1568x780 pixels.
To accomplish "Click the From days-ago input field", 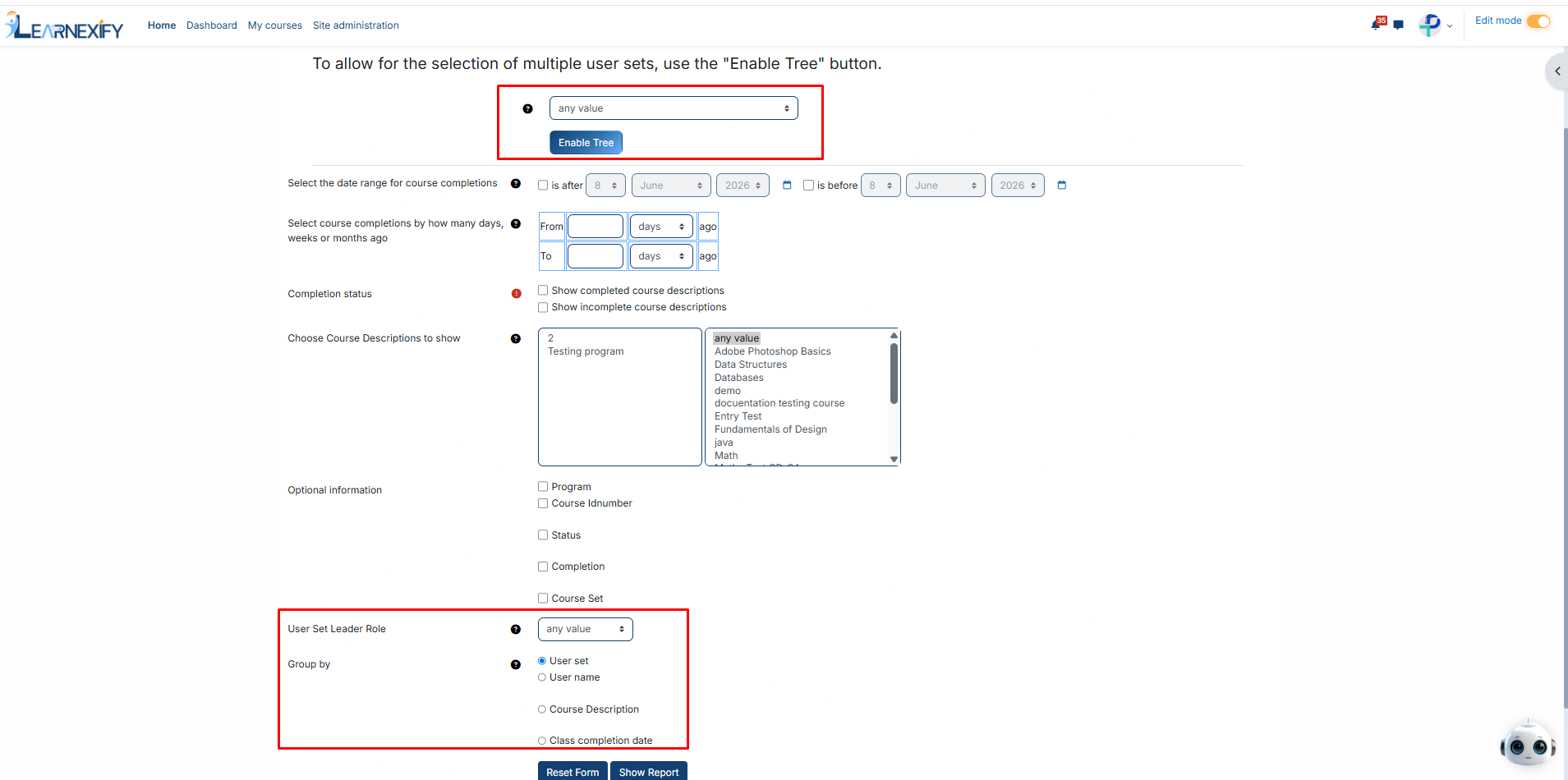I will point(595,227).
